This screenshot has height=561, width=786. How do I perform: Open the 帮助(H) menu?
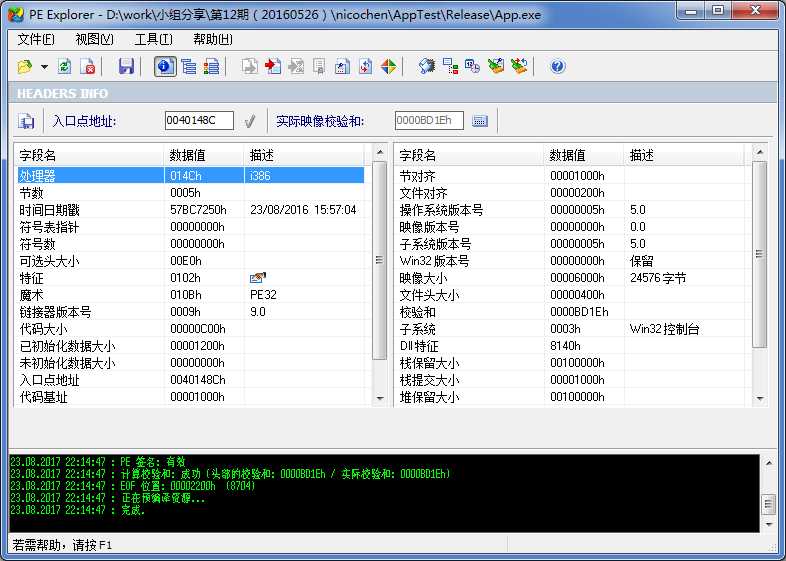[213, 39]
